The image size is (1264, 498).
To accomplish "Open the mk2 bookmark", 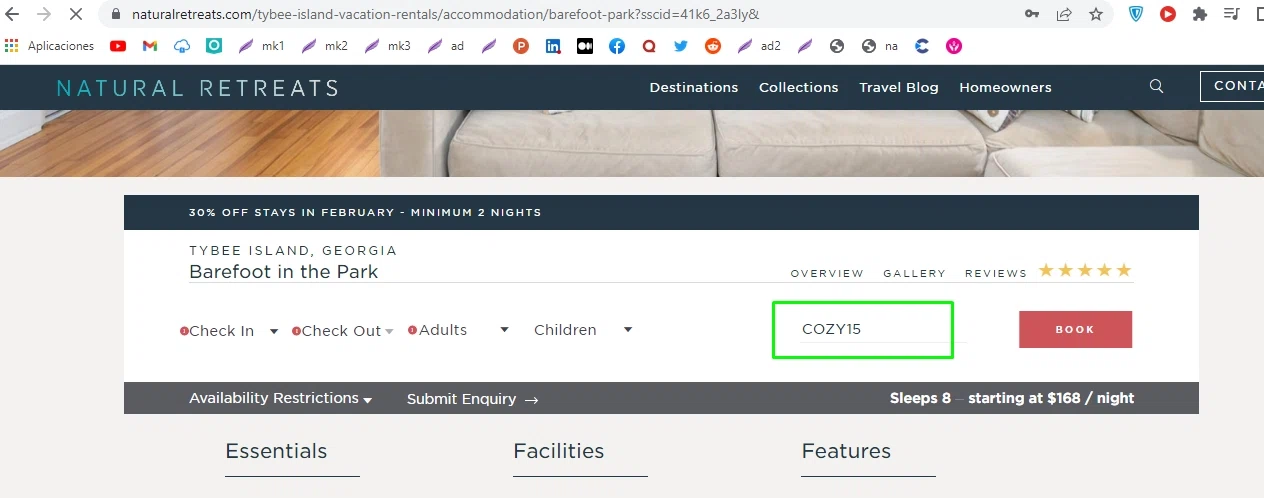I will click(x=325, y=46).
